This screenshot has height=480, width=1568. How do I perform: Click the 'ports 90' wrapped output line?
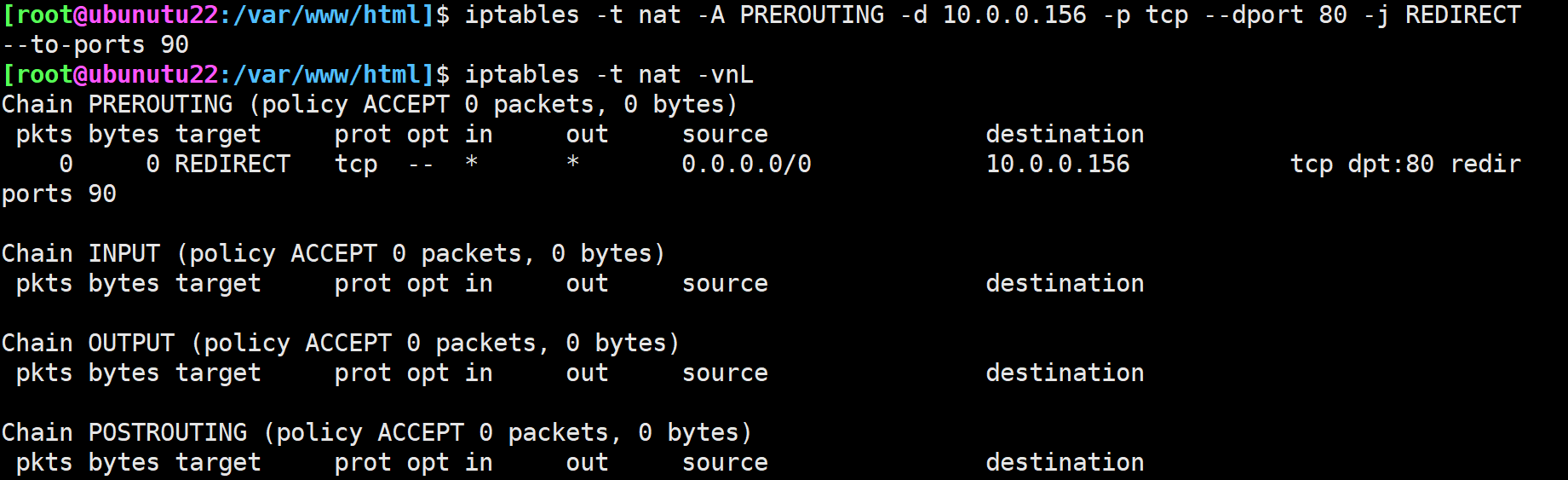coord(59,194)
